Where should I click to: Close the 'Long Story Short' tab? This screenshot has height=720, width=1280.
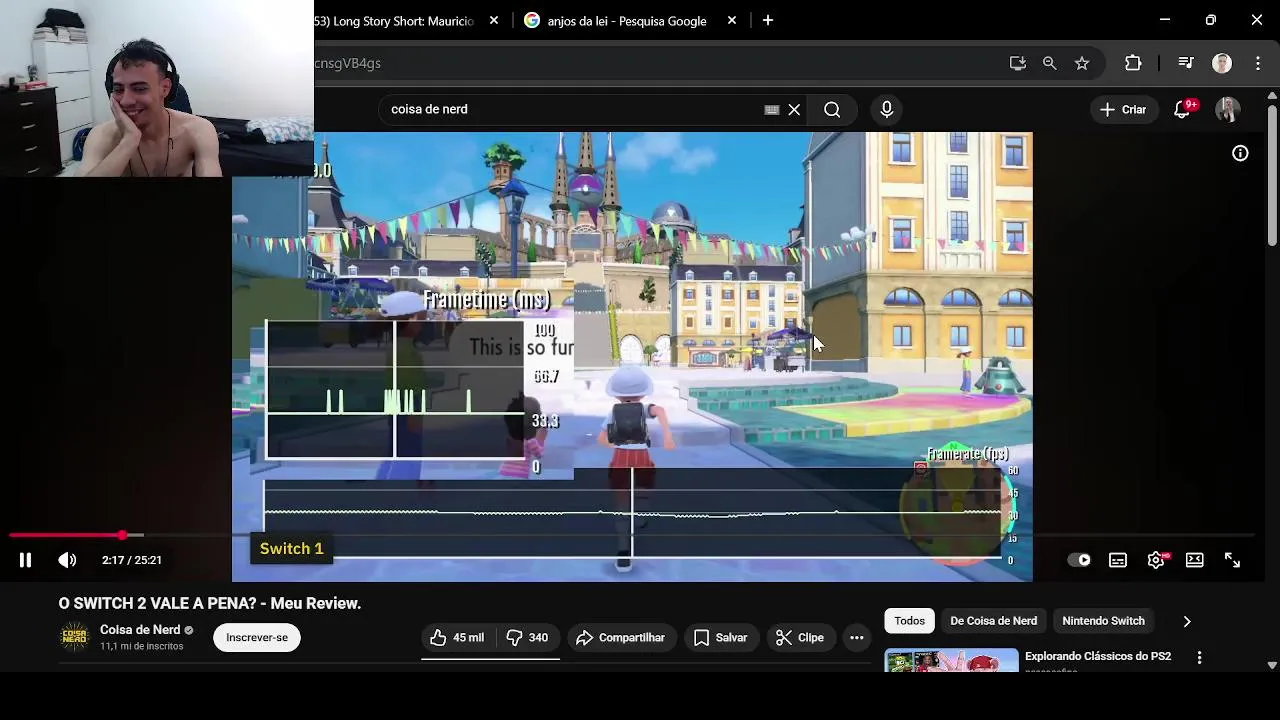[x=494, y=20]
